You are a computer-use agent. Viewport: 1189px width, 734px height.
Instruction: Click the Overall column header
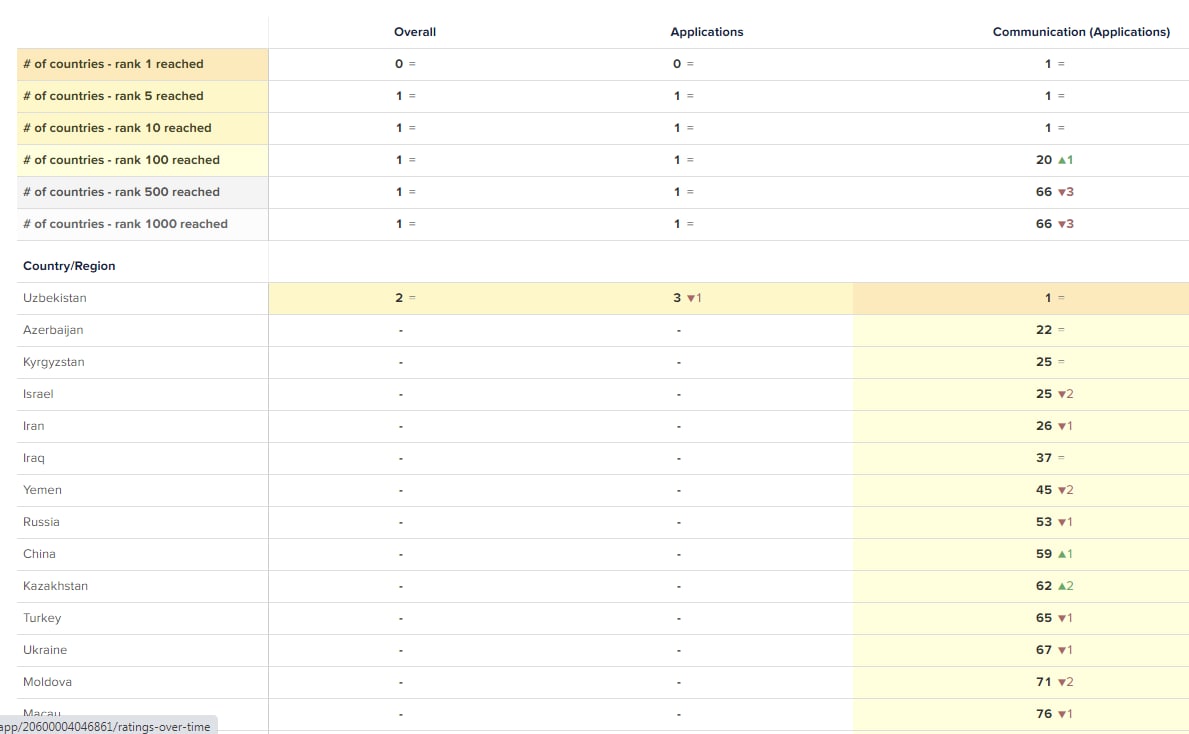[415, 32]
